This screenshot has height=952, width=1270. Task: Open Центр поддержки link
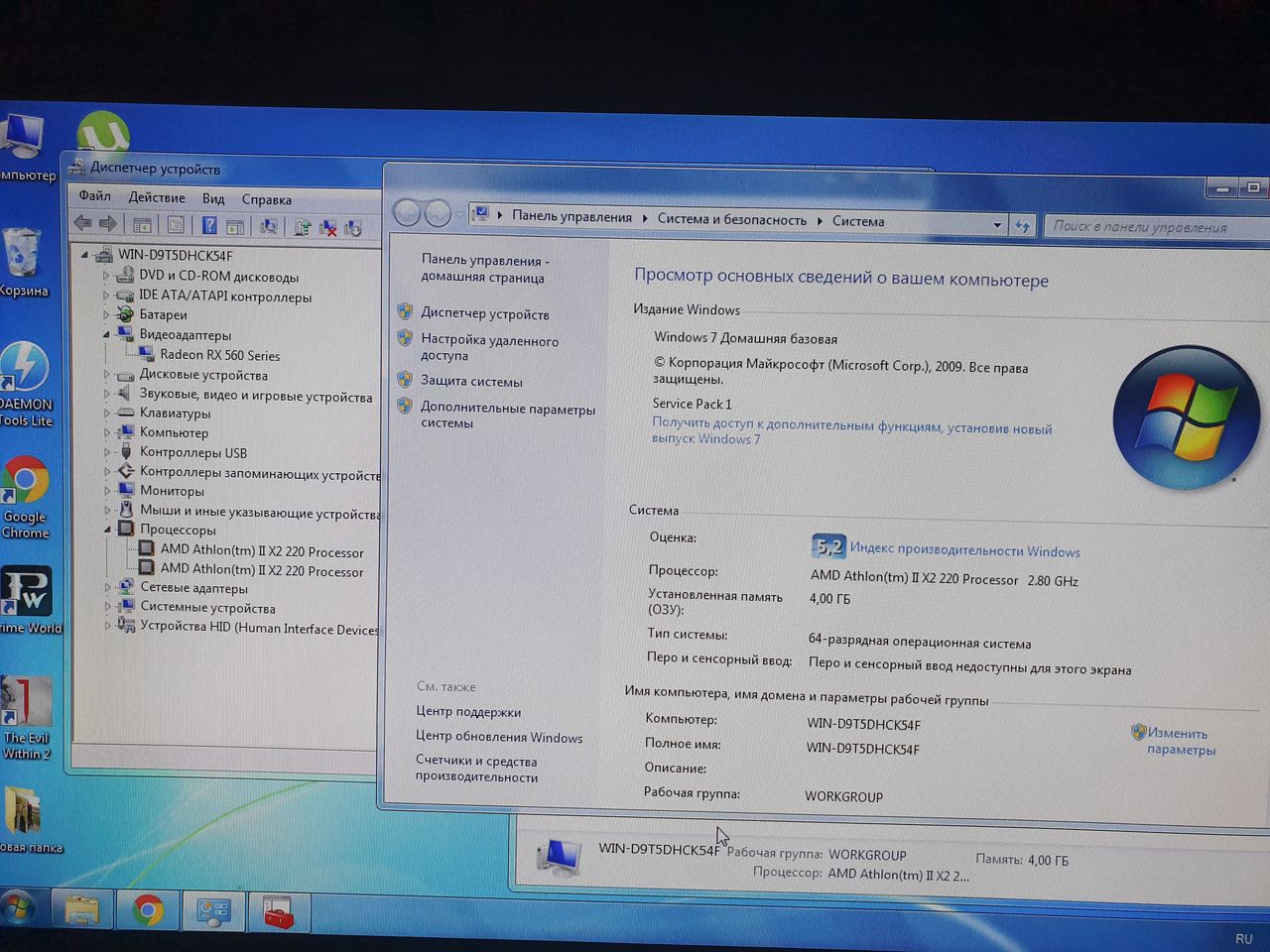[x=468, y=712]
